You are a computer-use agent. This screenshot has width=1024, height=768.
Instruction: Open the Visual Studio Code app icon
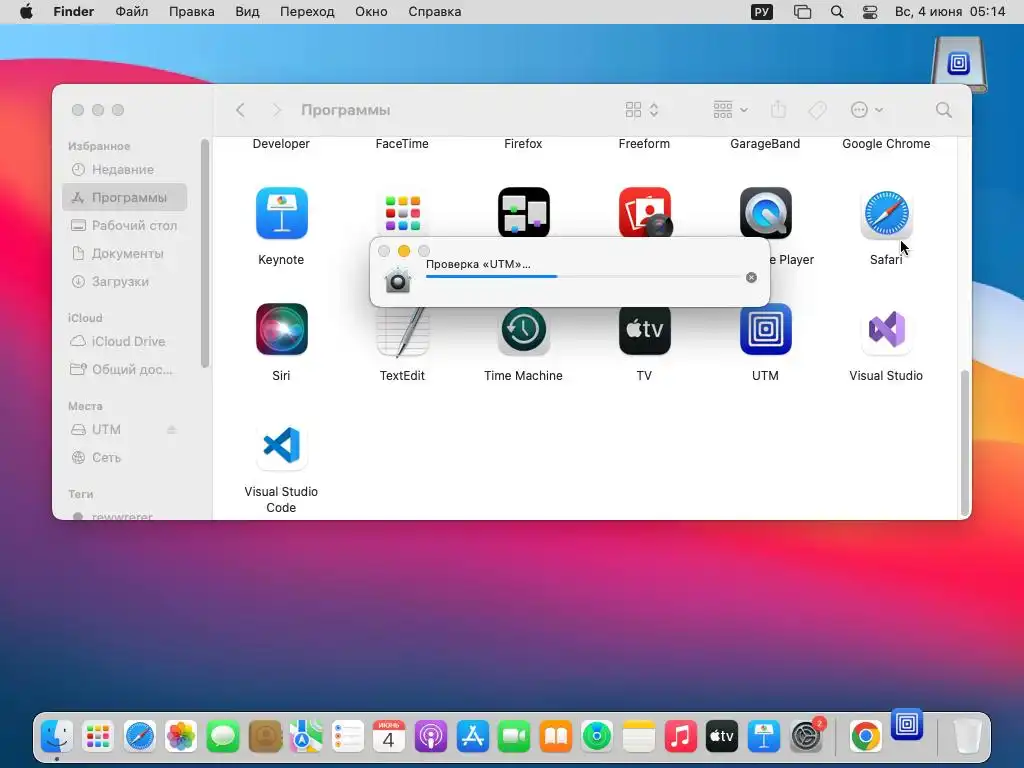click(x=281, y=445)
